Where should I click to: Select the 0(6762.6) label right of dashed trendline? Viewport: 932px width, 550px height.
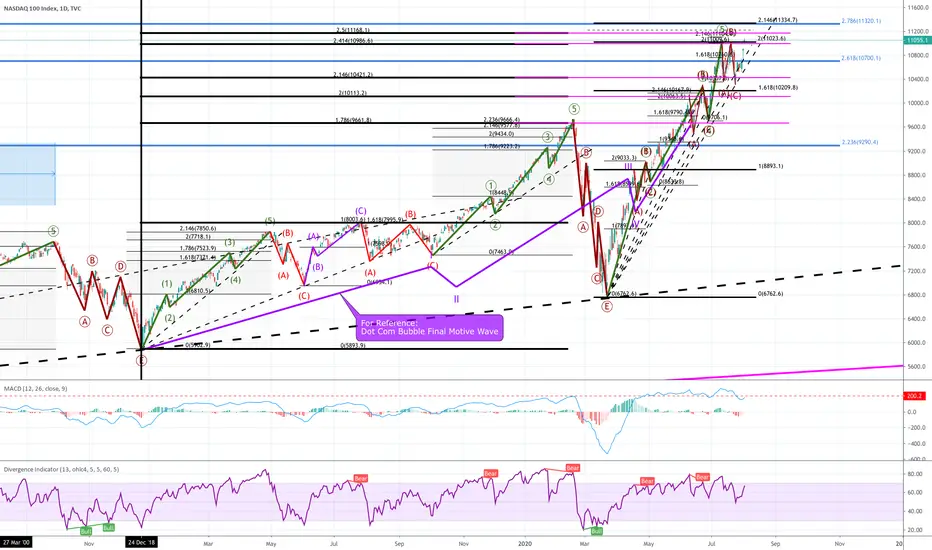[770, 294]
